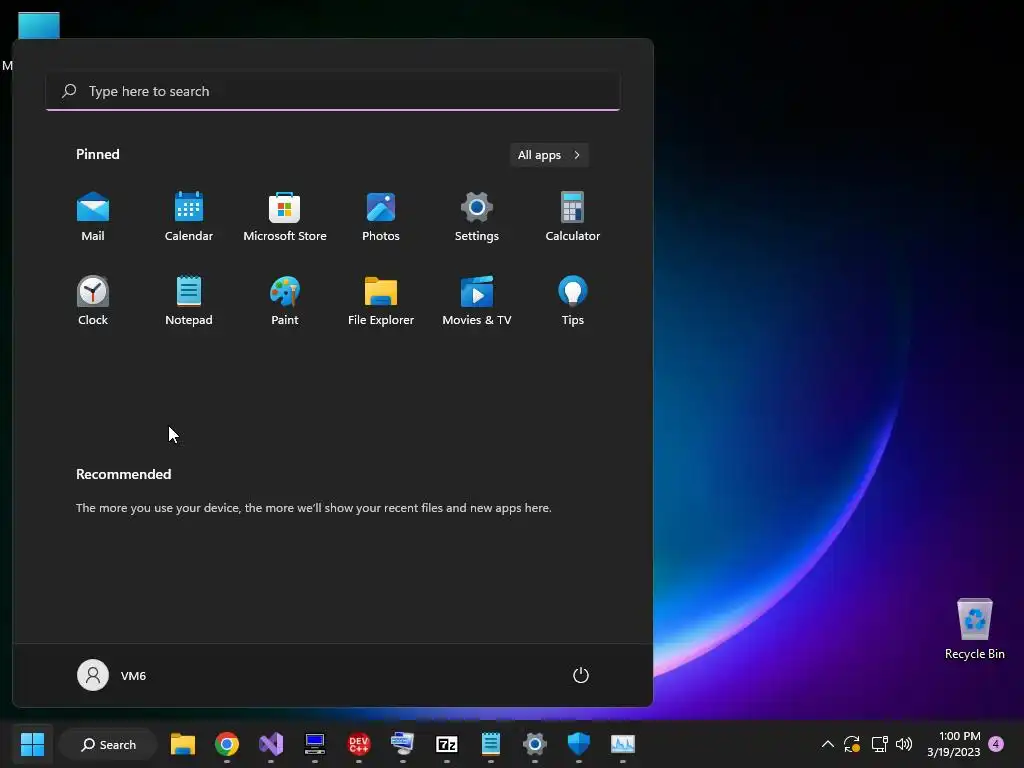Viewport: 1024px width, 768px height.
Task: Open Visual Studio from the taskbar
Action: pyautogui.click(x=271, y=744)
